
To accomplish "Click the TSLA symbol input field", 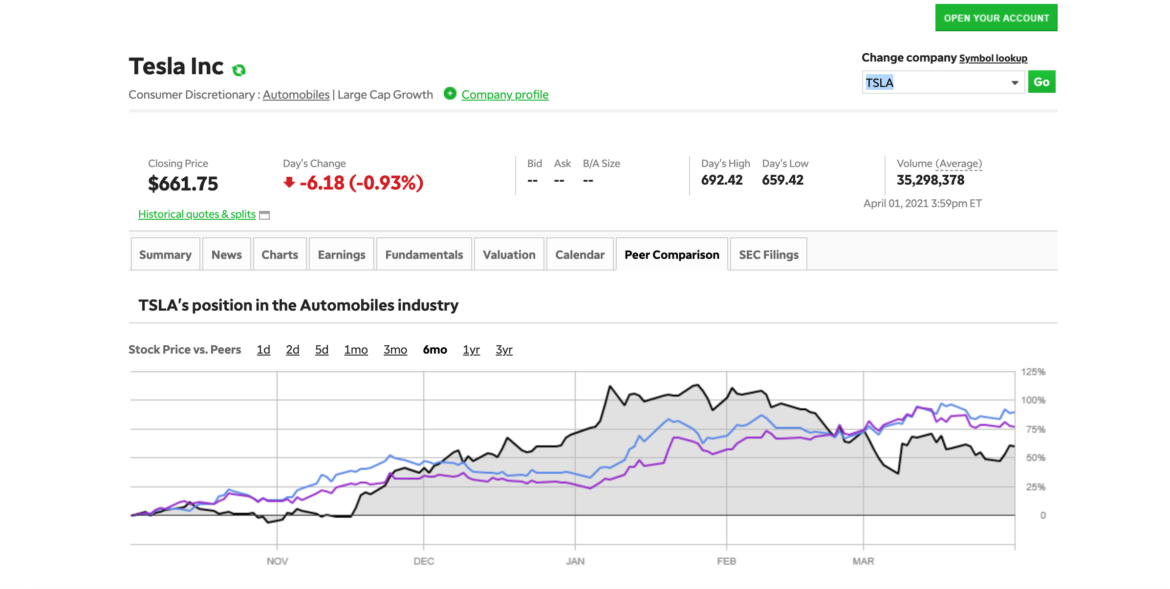I will coord(930,82).
